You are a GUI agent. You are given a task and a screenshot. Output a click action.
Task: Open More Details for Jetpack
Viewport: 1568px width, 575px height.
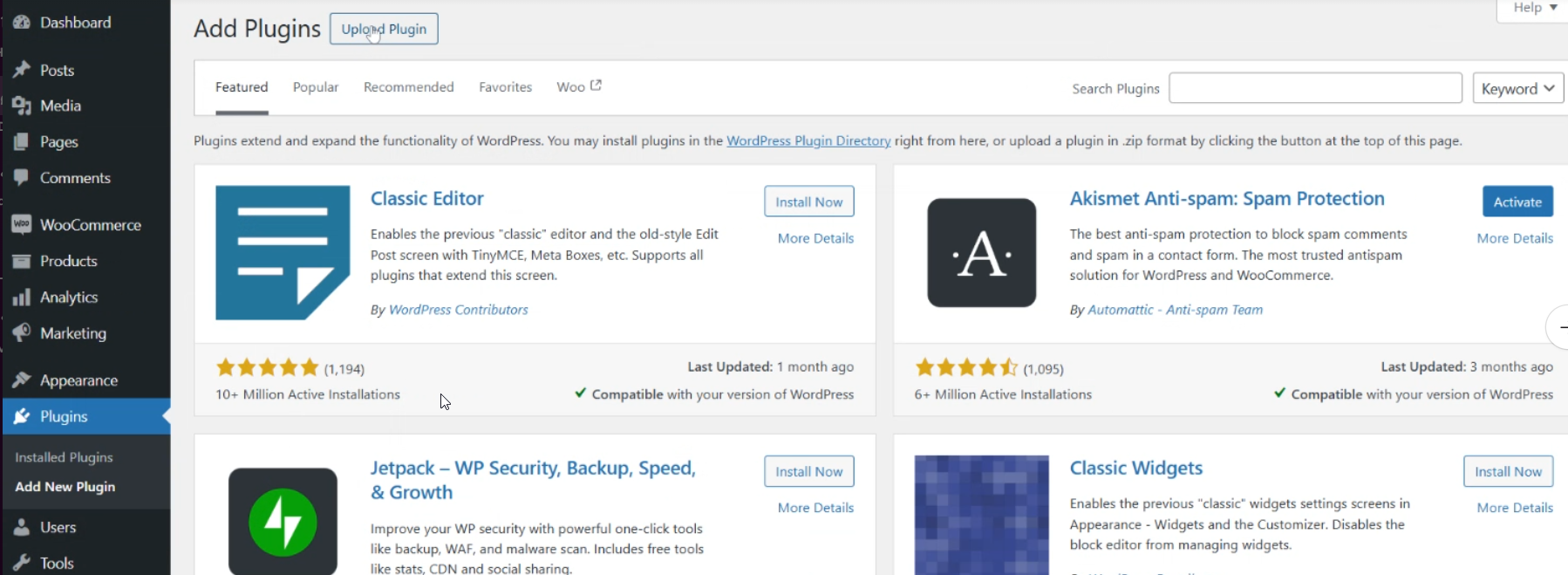(x=815, y=508)
